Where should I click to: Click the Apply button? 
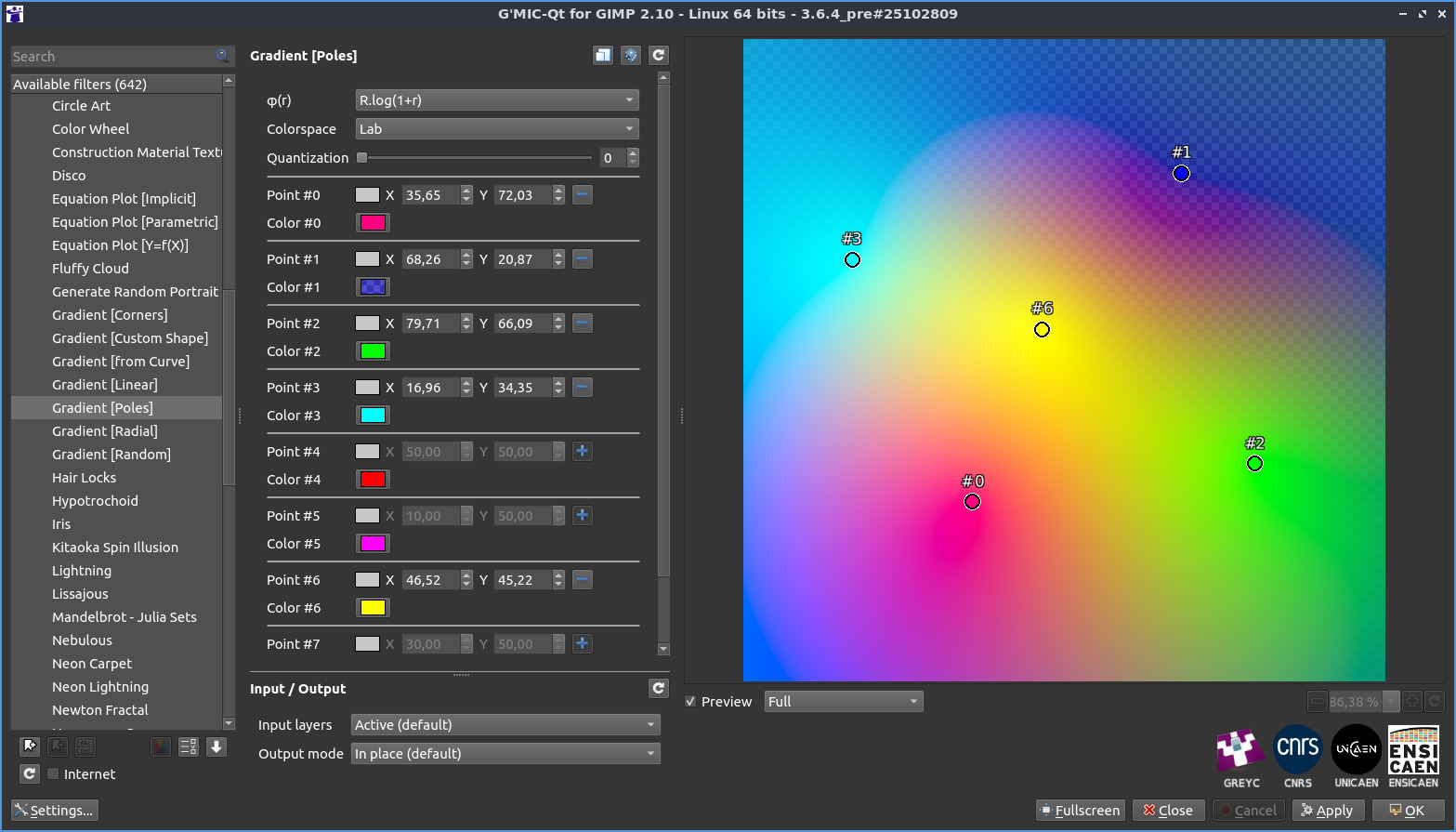(x=1328, y=811)
